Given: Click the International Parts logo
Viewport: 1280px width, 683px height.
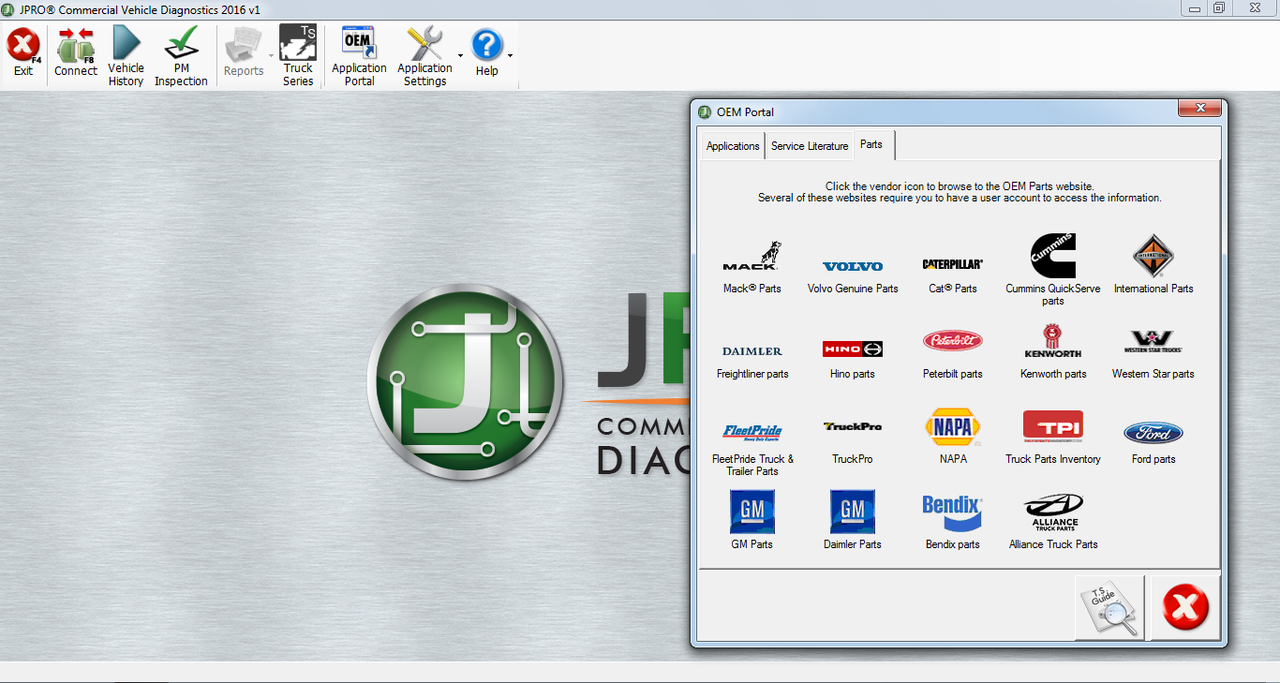Looking at the screenshot, I should tap(1153, 256).
